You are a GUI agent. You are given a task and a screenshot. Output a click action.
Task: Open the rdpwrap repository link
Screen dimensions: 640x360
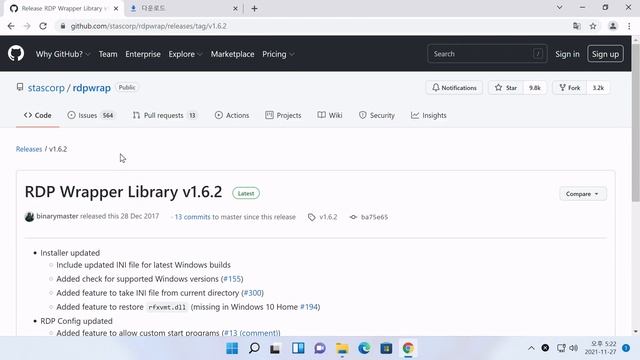click(91, 88)
